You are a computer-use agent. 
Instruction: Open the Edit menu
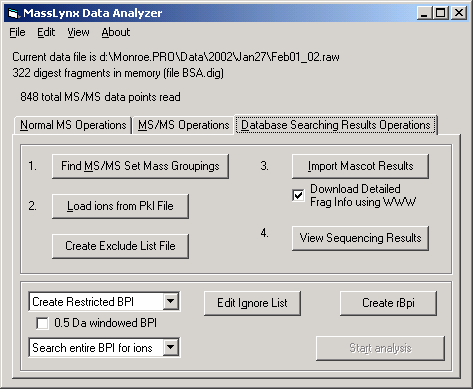[46, 33]
